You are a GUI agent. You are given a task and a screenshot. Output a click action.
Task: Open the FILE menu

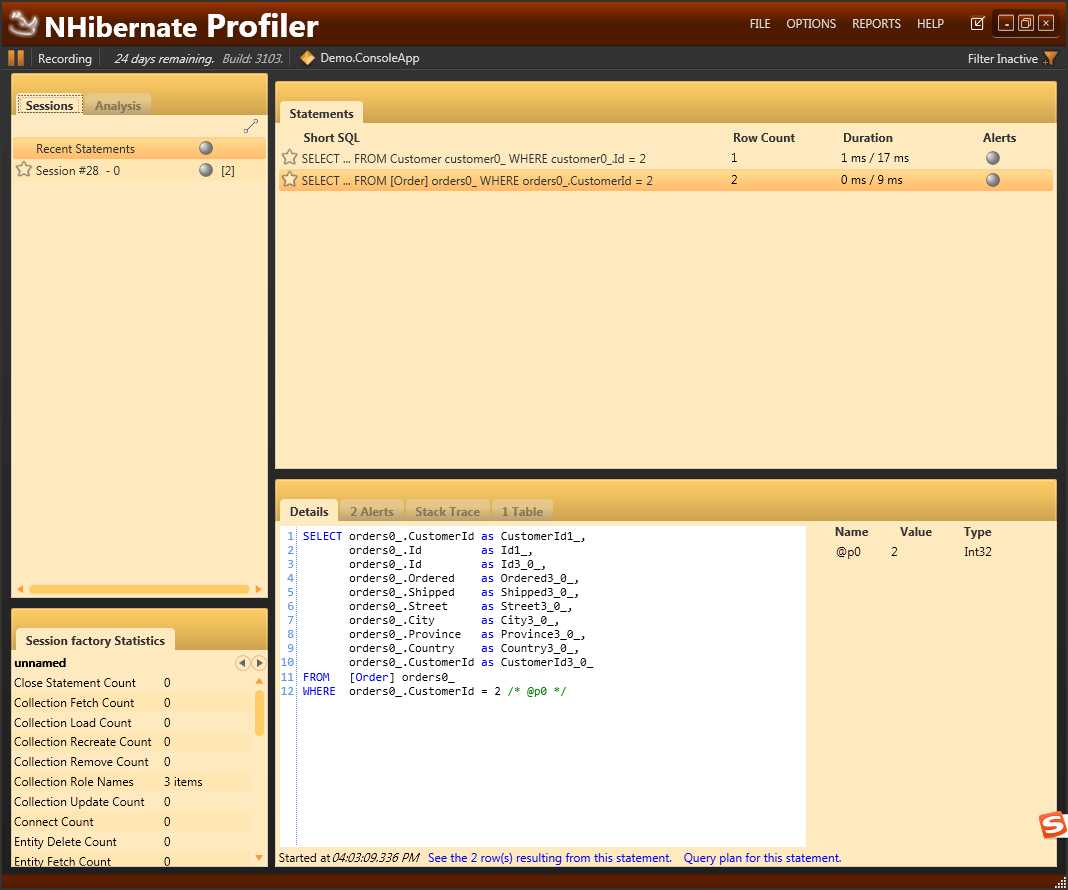point(759,24)
